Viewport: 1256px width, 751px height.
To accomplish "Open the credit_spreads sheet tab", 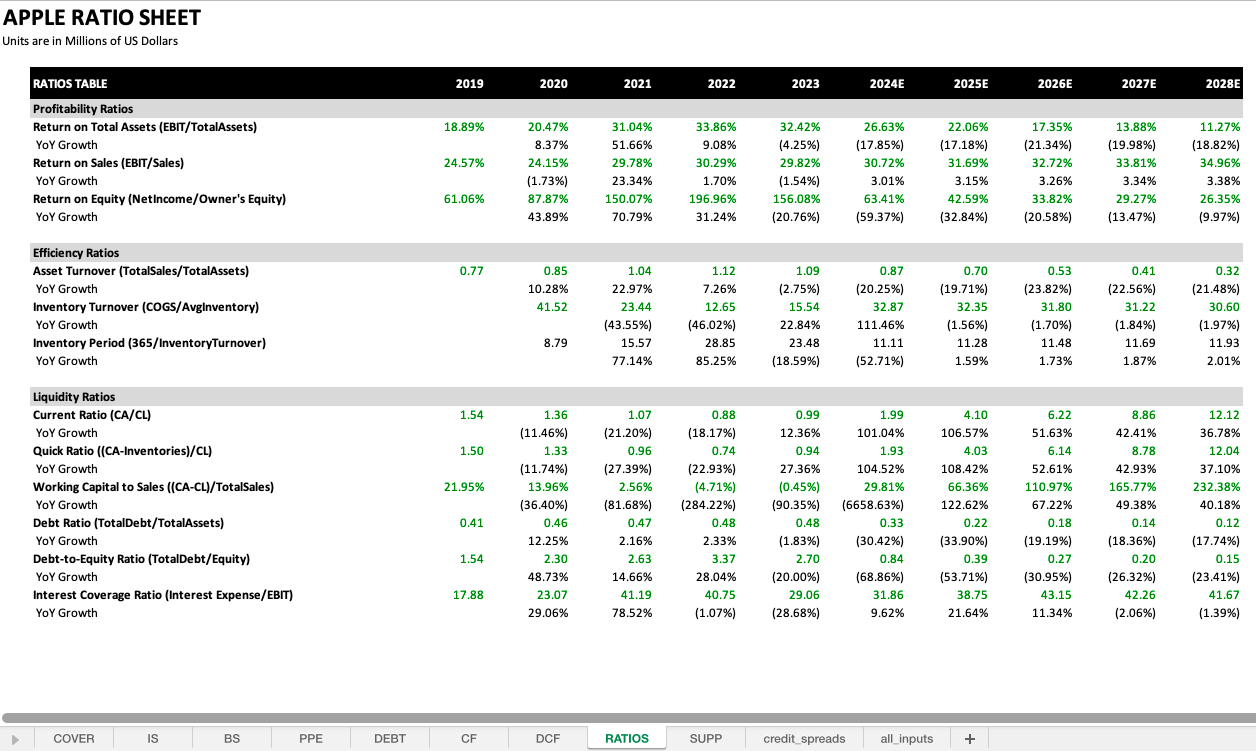I will point(804,739).
